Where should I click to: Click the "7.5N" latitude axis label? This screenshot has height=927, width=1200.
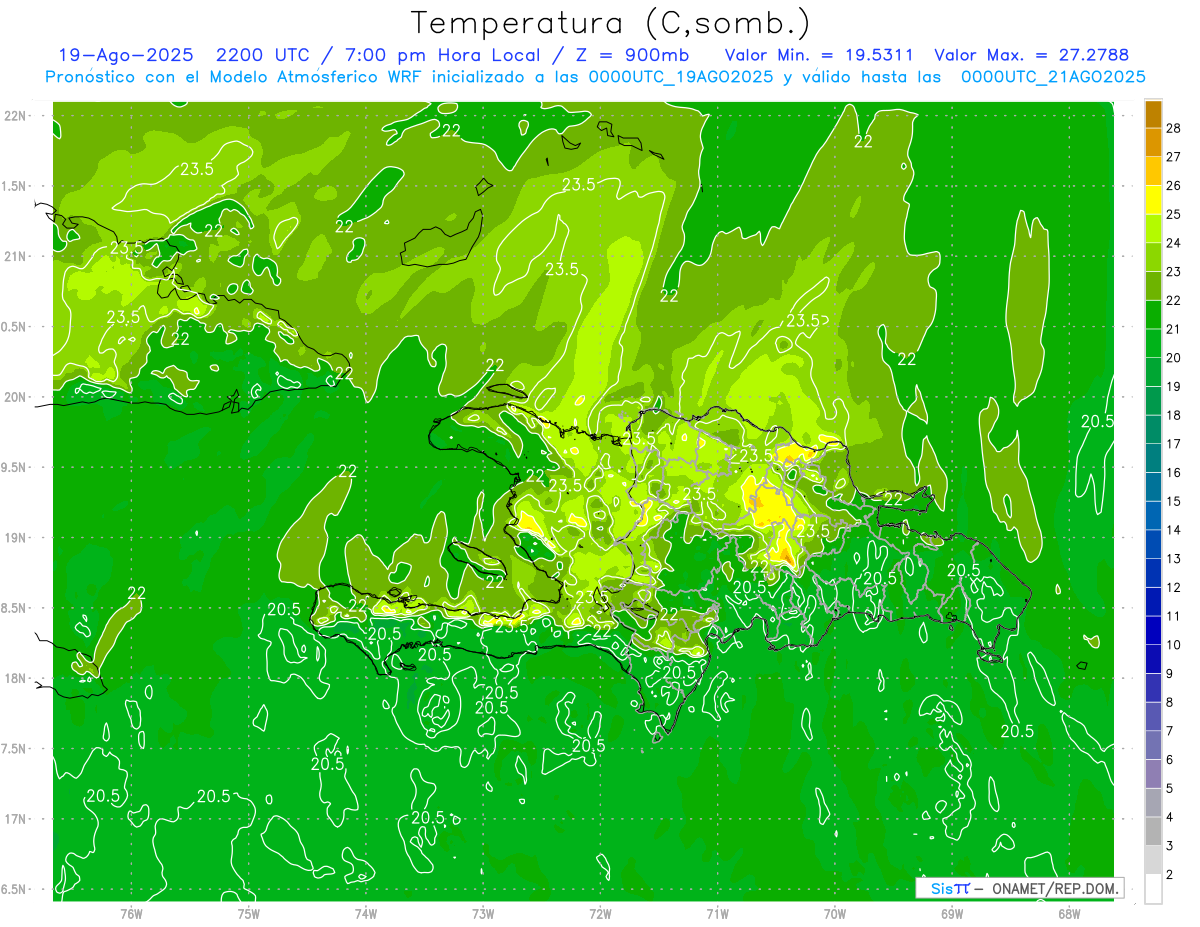click(14, 748)
